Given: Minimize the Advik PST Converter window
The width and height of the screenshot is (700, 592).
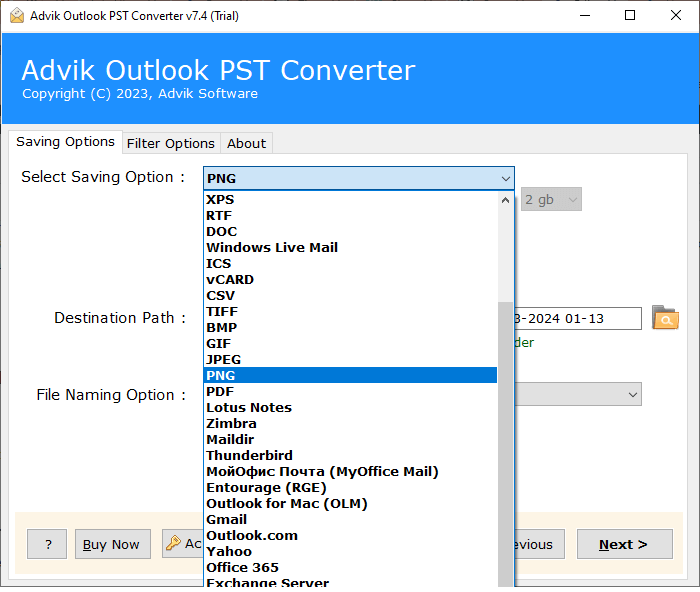Looking at the screenshot, I should (x=585, y=16).
